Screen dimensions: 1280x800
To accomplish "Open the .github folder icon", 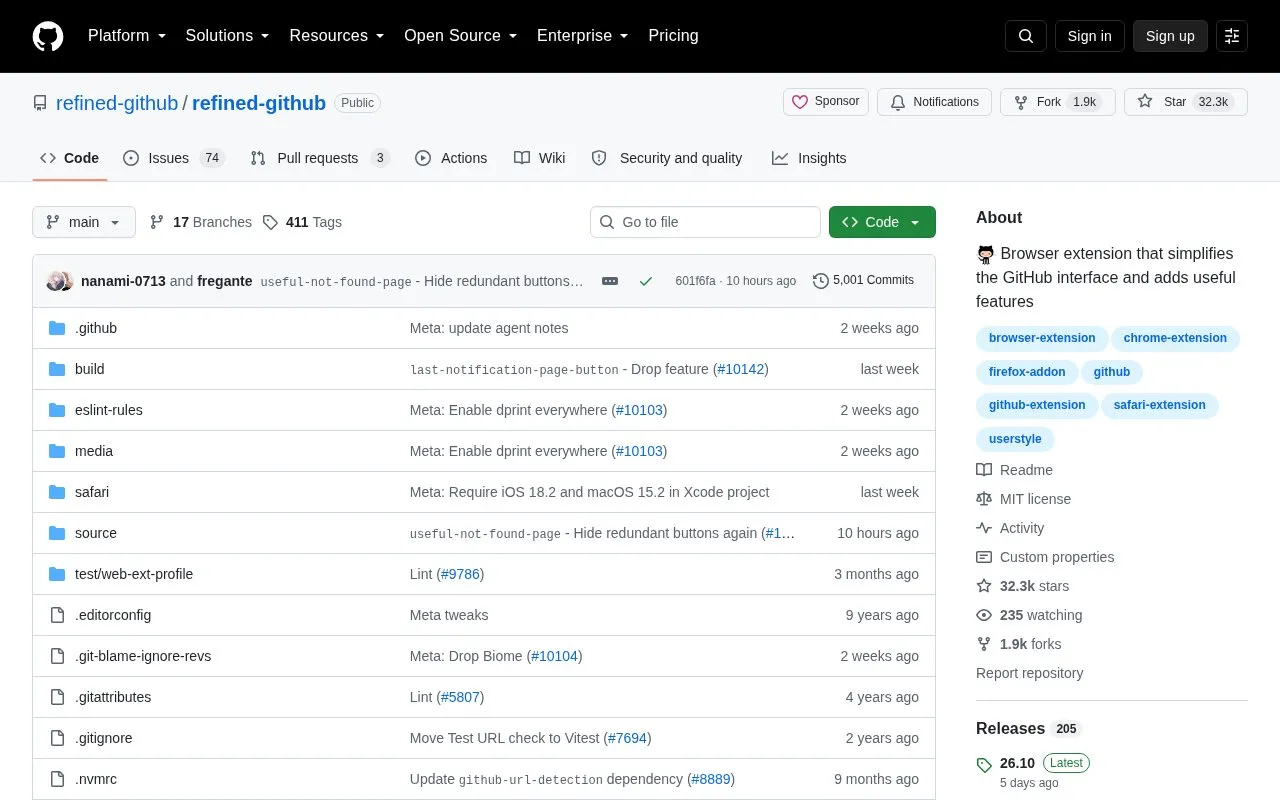I will point(57,328).
